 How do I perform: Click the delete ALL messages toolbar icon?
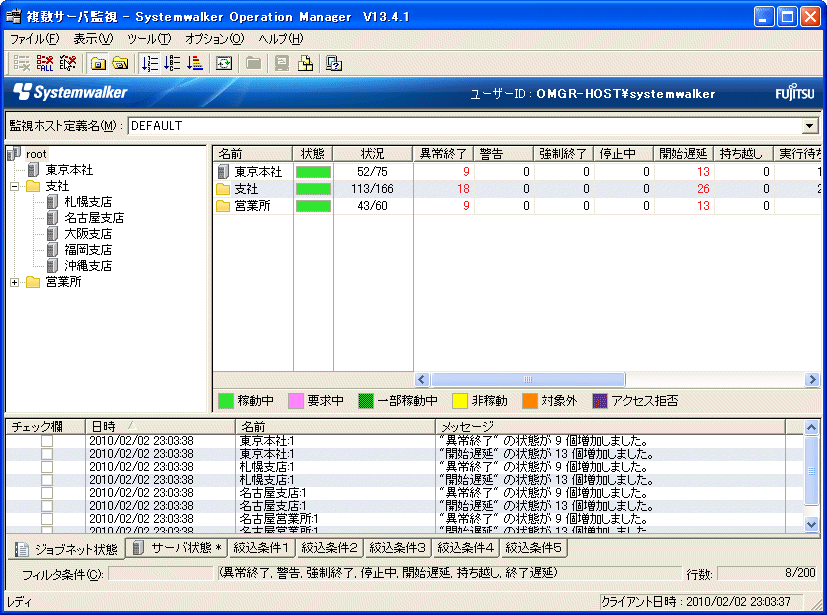(45, 63)
